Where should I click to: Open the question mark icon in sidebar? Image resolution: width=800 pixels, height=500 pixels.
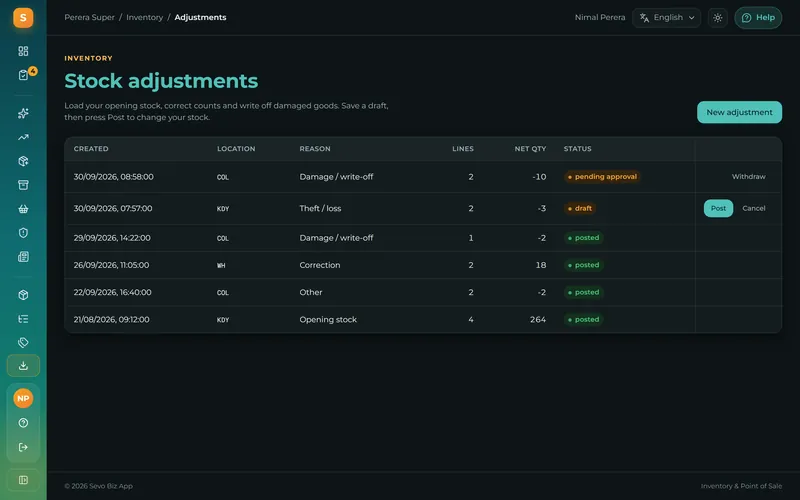[x=23, y=423]
